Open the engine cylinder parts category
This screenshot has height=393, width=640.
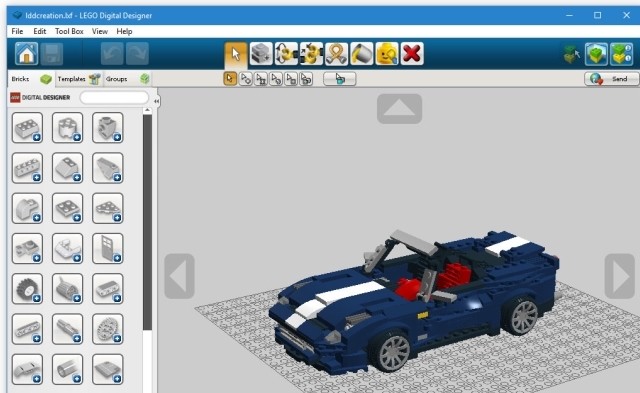(x=67, y=289)
